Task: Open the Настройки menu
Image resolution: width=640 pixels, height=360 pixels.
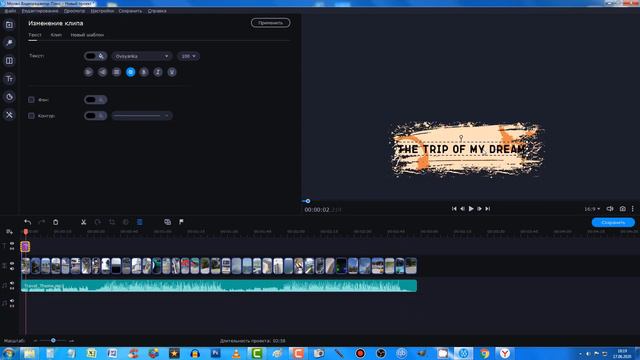Action: [102, 11]
